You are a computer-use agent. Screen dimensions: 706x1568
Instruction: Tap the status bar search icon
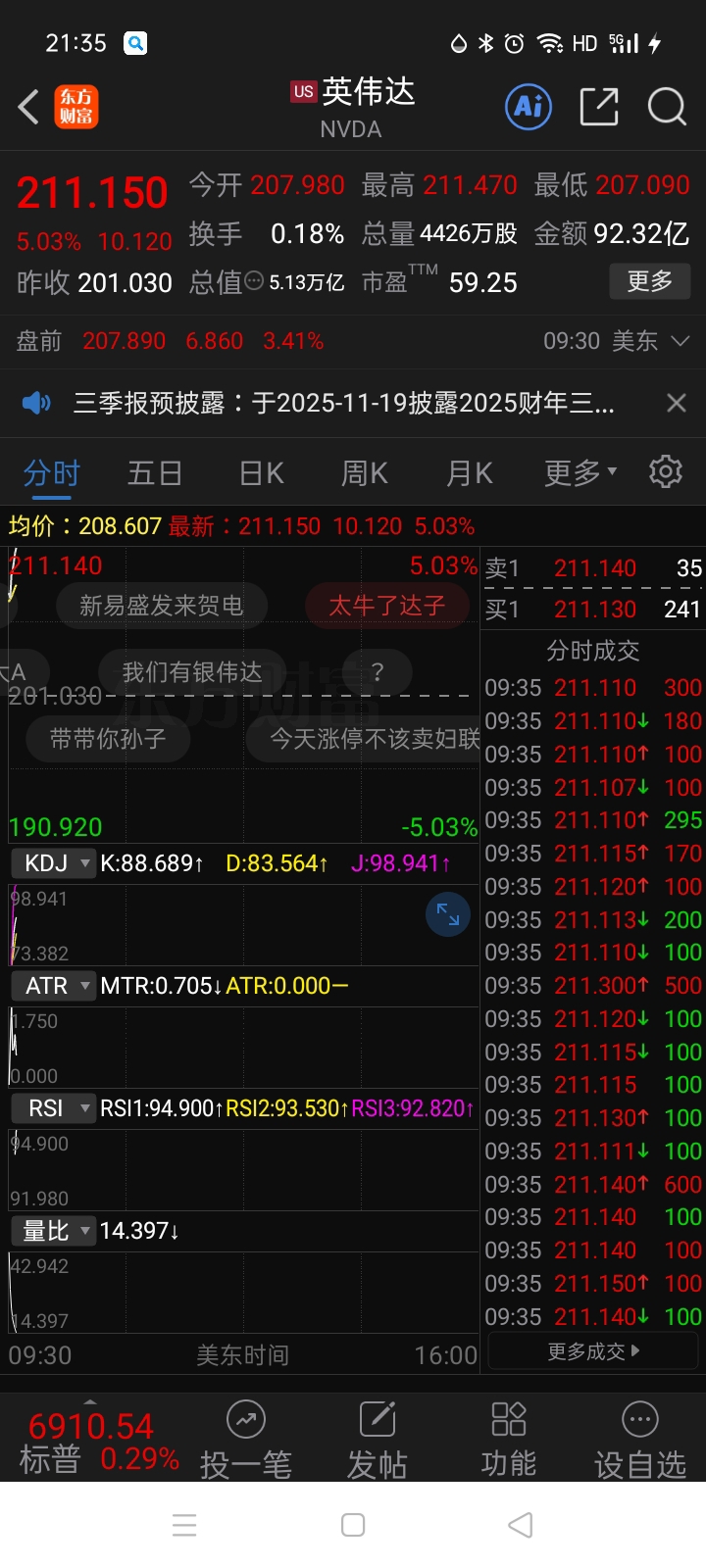click(x=135, y=43)
